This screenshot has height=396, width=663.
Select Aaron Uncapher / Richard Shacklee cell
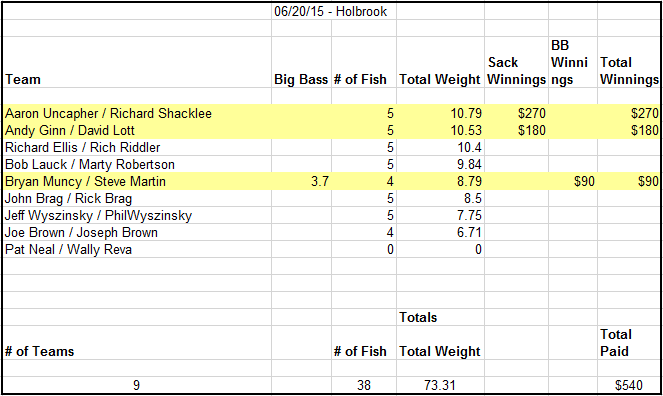coord(137,113)
